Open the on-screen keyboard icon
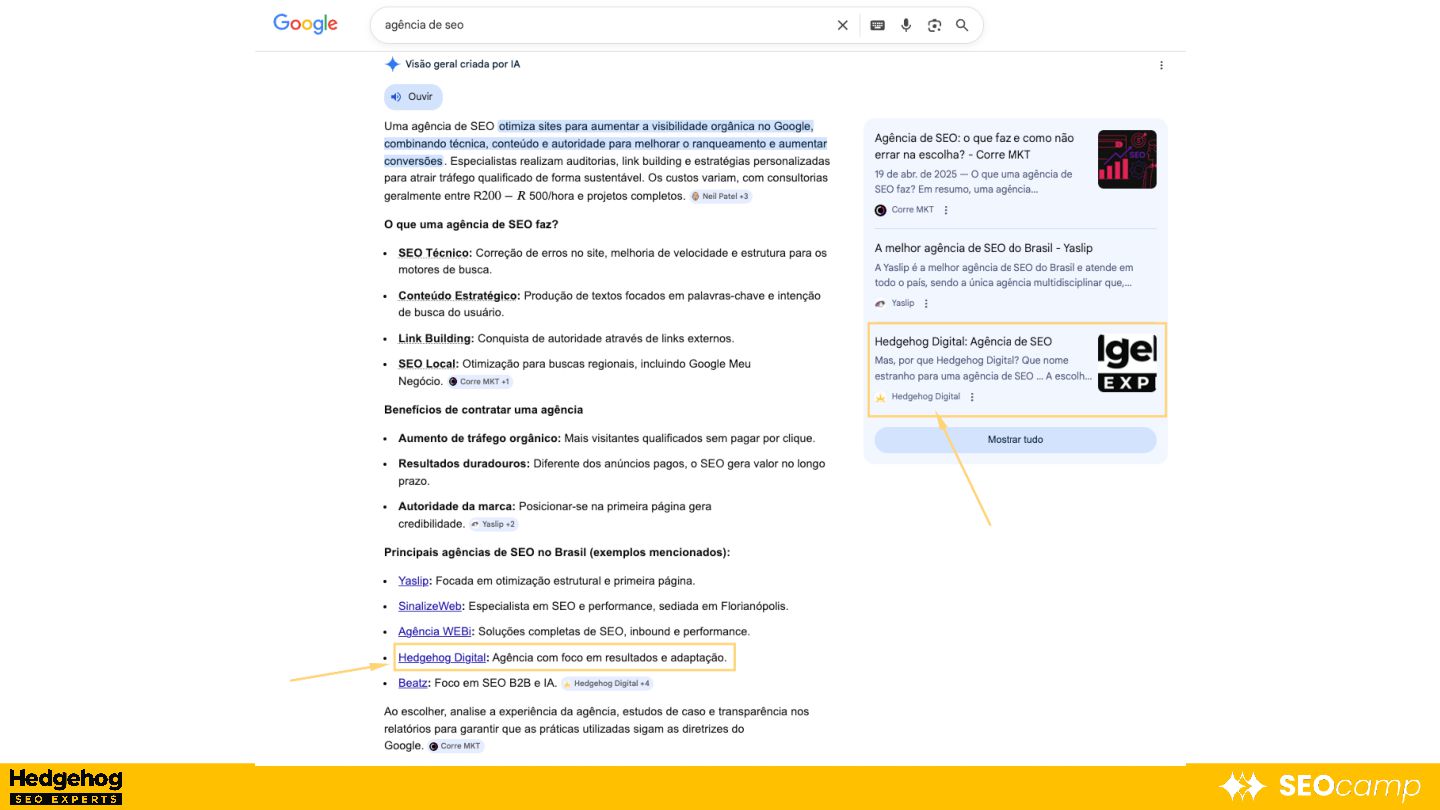The height and width of the screenshot is (810, 1440). [877, 25]
